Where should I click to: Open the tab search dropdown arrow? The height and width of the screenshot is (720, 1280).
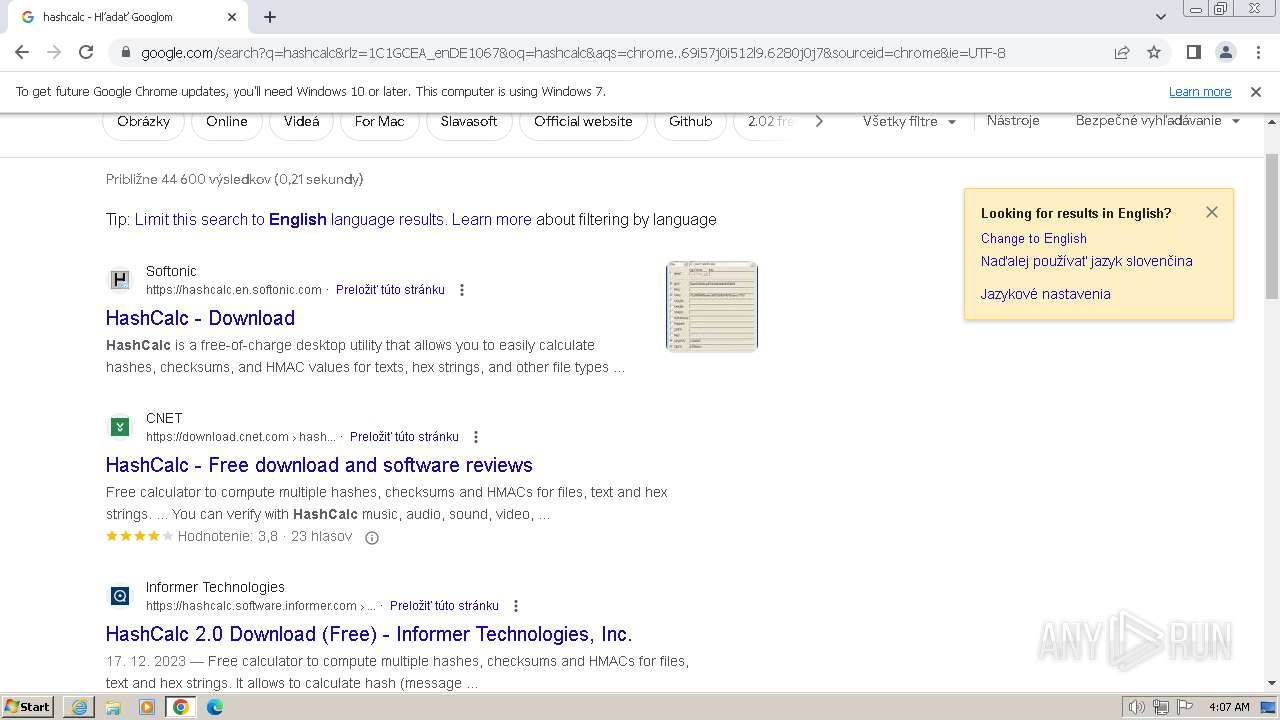click(x=1161, y=17)
